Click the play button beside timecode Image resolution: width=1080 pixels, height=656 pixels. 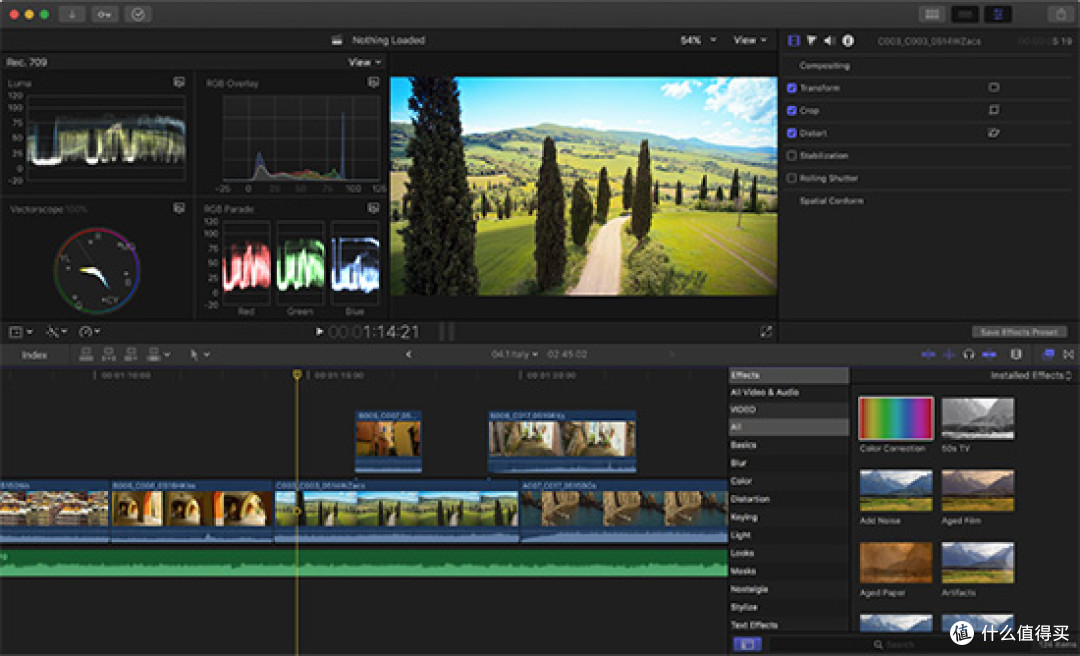[x=319, y=331]
